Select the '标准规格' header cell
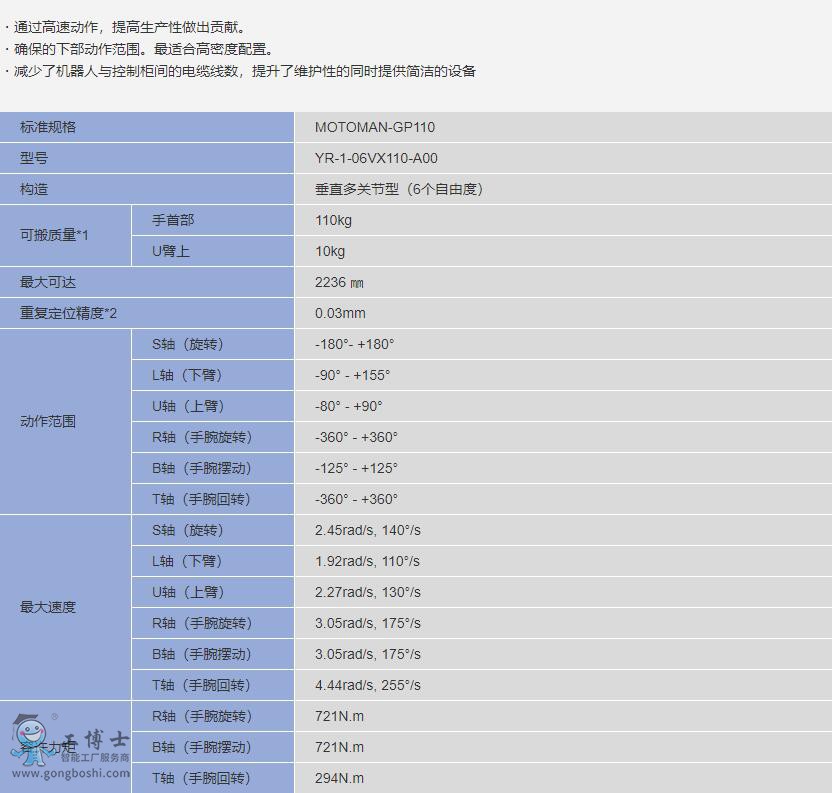The image size is (832, 793). [x=146, y=127]
